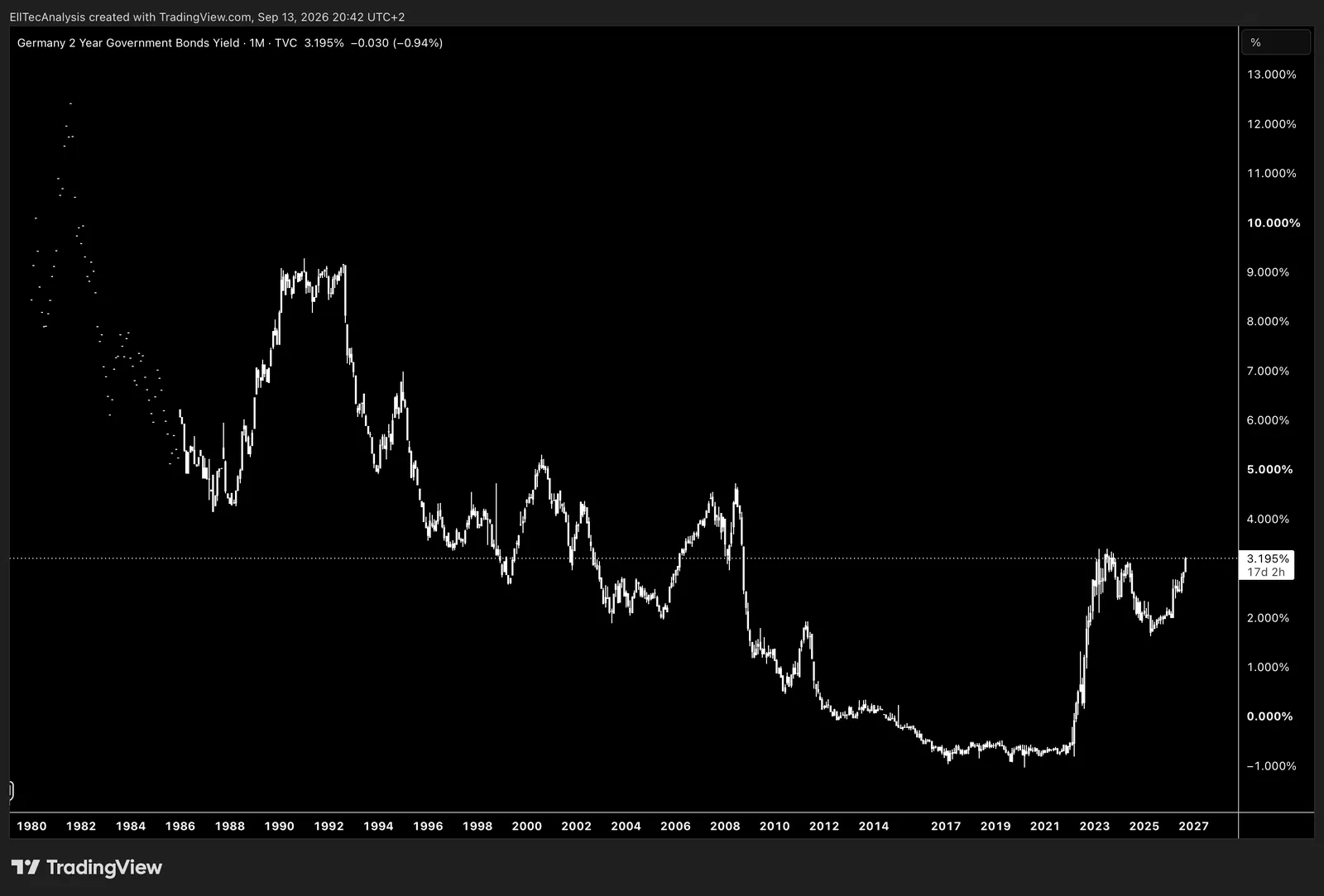Click the "1M" interval in chart legend
Viewport: 1324px width, 896px height.
click(x=257, y=43)
